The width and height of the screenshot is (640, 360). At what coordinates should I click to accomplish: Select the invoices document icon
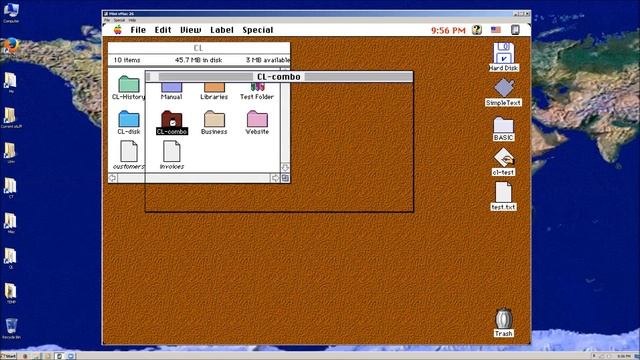[171, 151]
